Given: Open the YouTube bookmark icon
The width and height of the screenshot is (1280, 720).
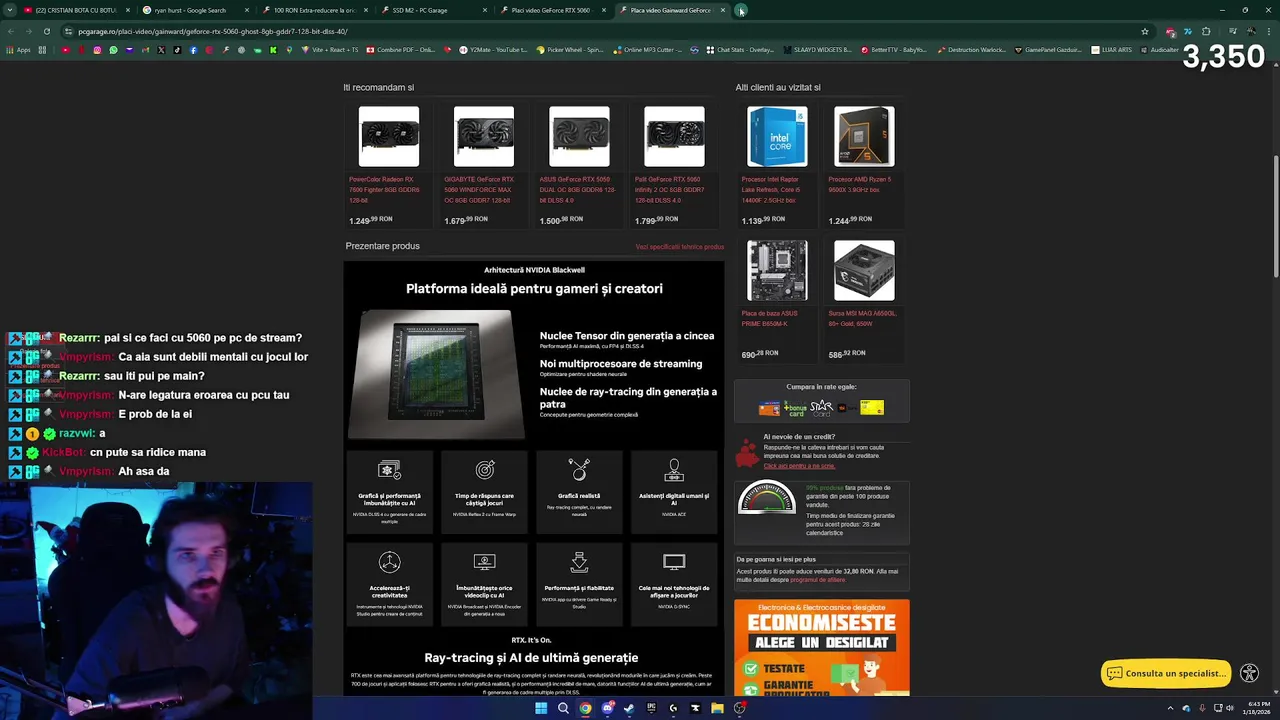Looking at the screenshot, I should click(x=65, y=49).
